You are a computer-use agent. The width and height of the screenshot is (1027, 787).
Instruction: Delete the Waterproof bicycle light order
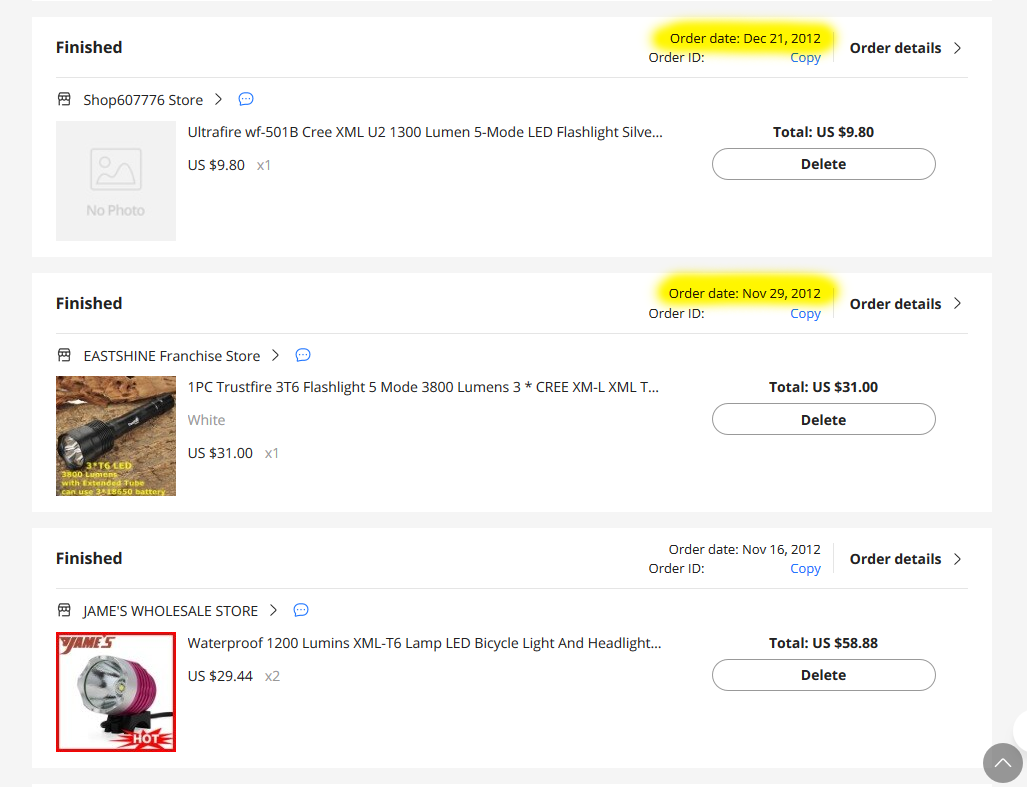pos(823,675)
